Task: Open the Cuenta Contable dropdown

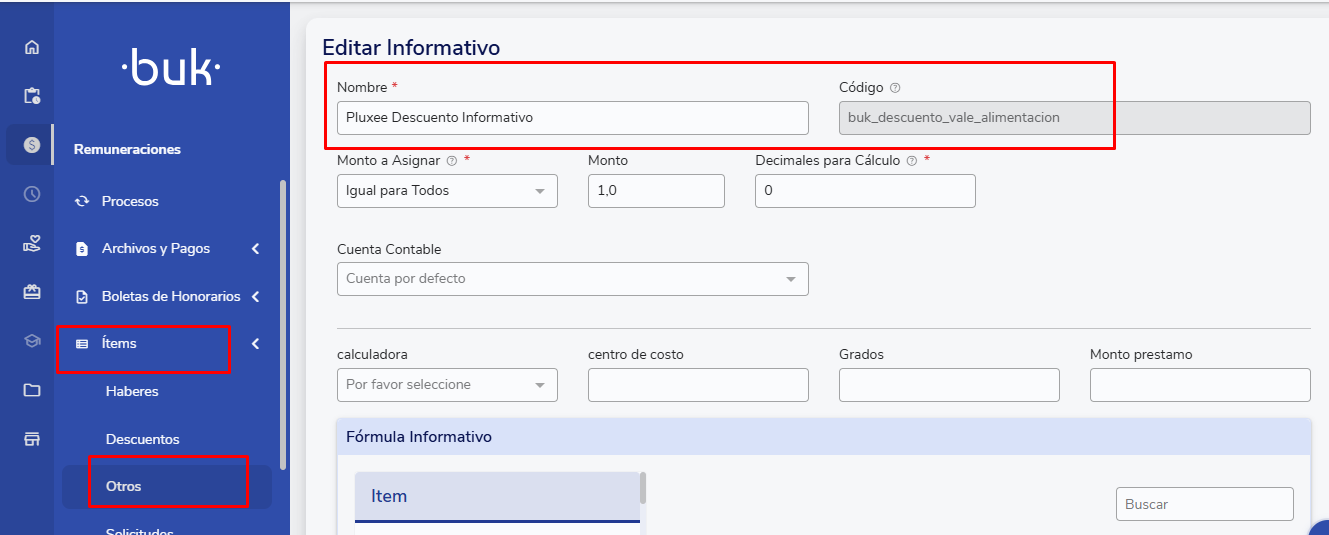Action: 572,279
